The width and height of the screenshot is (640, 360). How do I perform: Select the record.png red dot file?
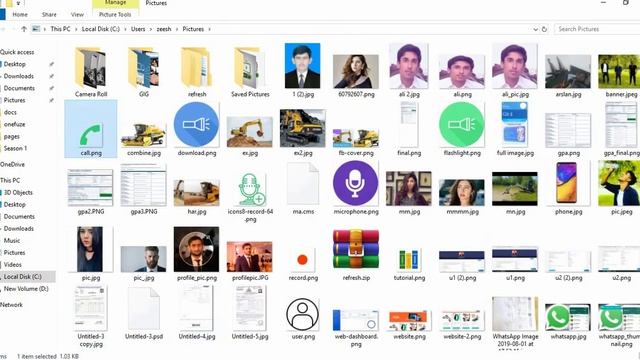303,264
